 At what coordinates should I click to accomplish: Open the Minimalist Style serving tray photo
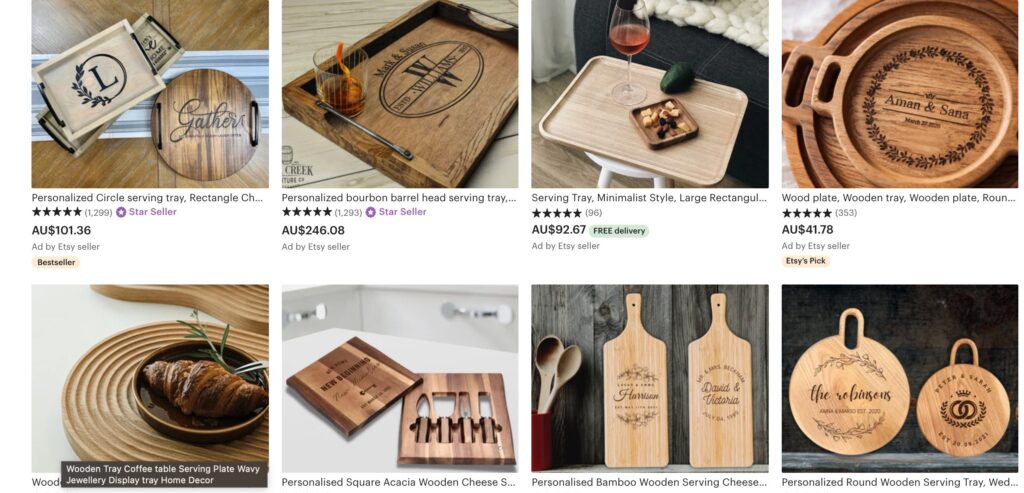click(x=650, y=94)
